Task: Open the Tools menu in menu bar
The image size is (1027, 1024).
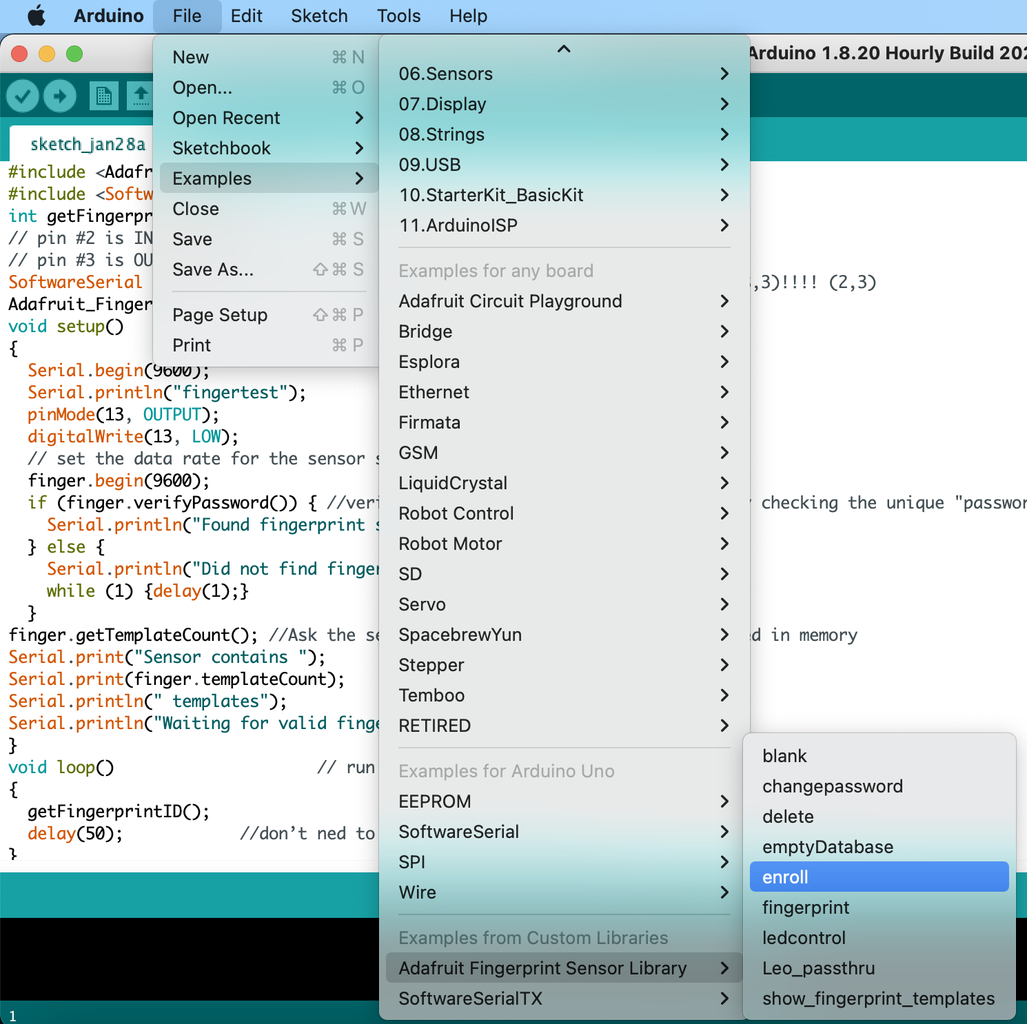Action: 398,16
